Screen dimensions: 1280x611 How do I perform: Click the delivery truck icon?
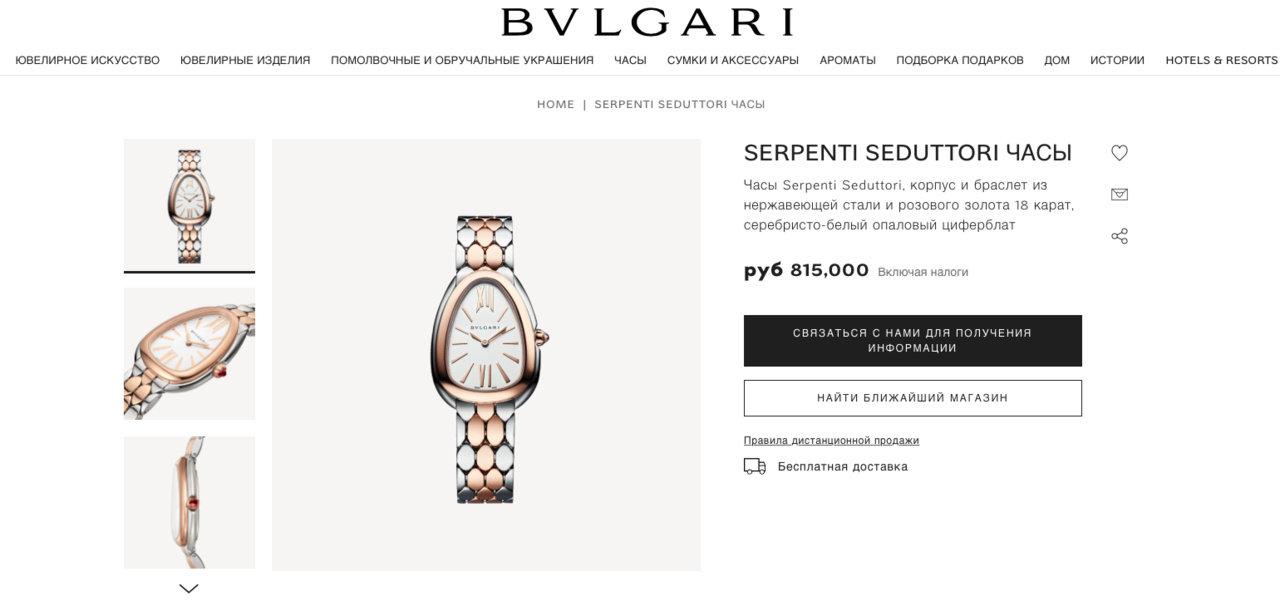click(x=754, y=466)
